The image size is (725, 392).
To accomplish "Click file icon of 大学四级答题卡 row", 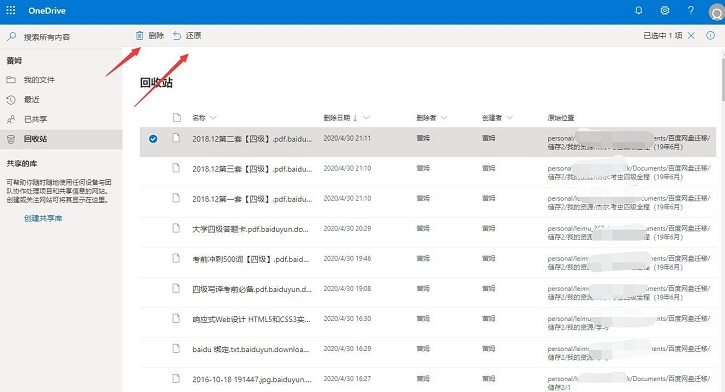I will coord(176,228).
